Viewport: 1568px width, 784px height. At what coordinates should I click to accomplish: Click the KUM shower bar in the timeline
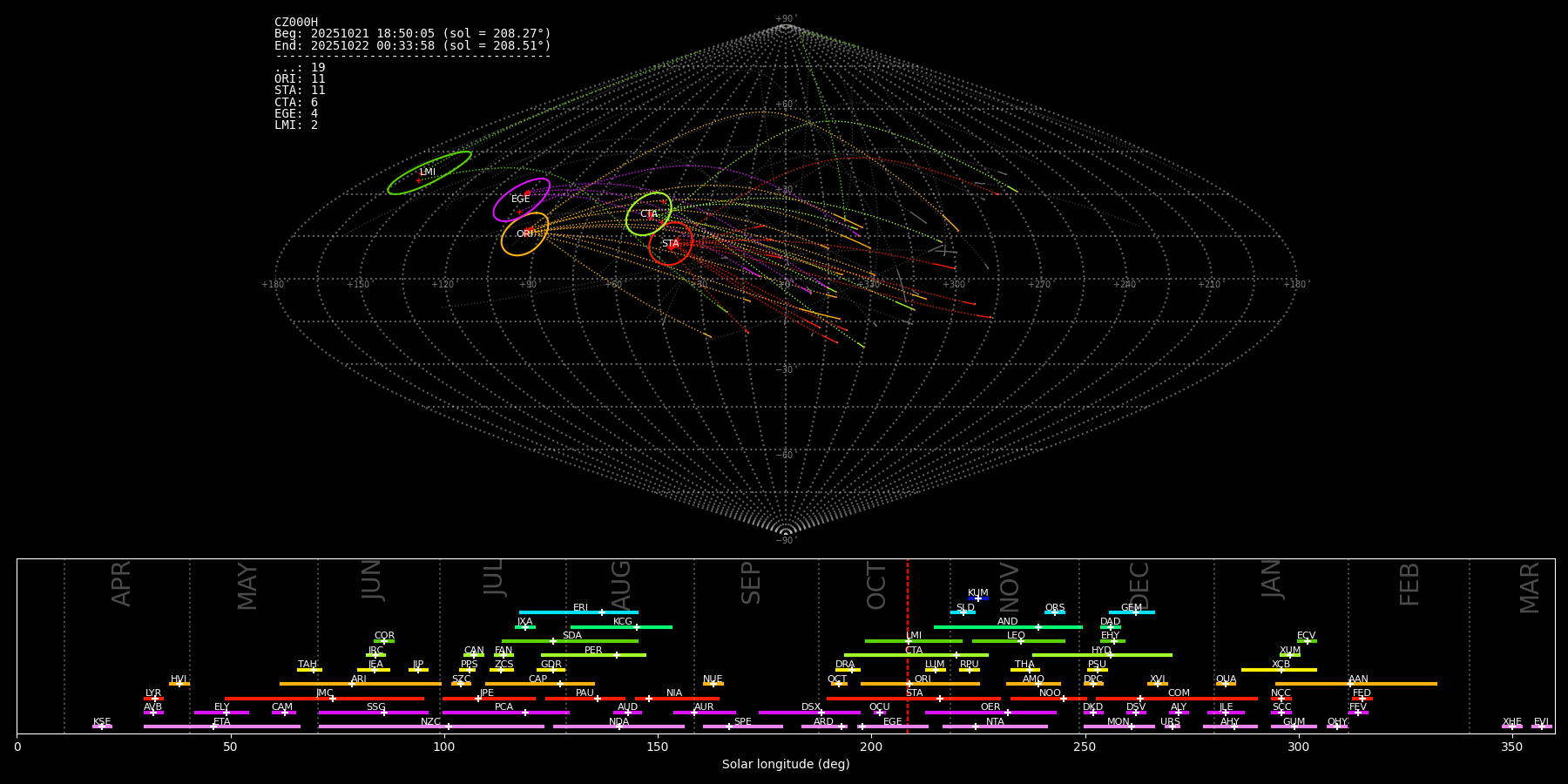pos(978,598)
